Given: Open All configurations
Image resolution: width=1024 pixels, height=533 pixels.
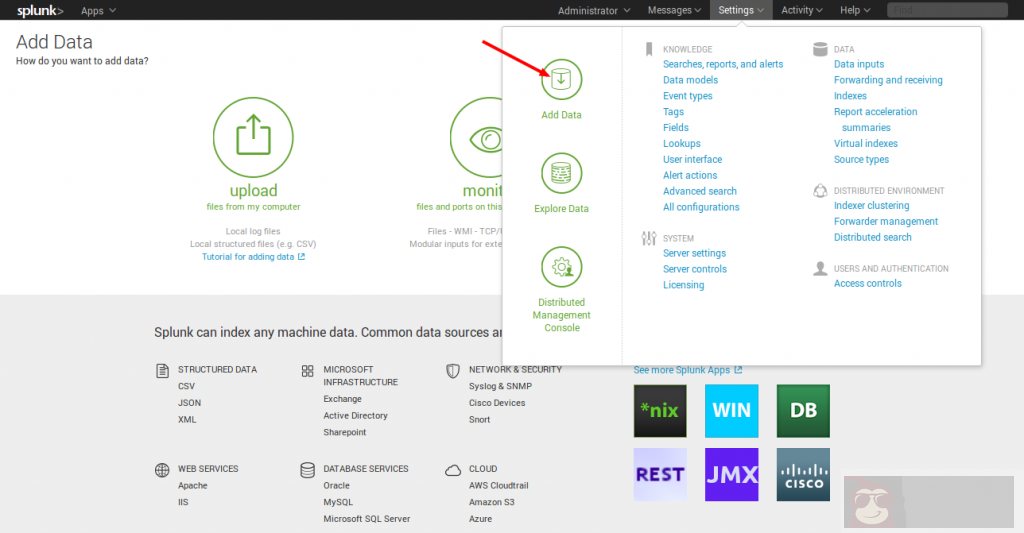Looking at the screenshot, I should (x=701, y=207).
